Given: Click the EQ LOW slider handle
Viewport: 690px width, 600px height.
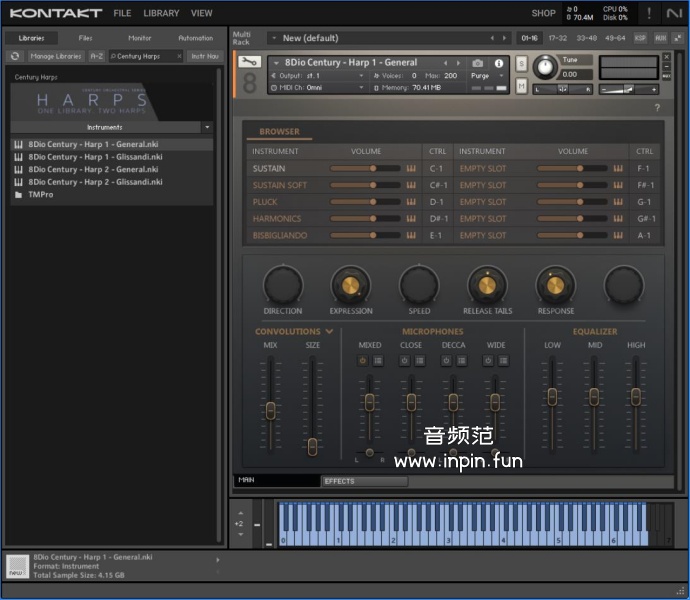Looking at the screenshot, I should point(552,397).
